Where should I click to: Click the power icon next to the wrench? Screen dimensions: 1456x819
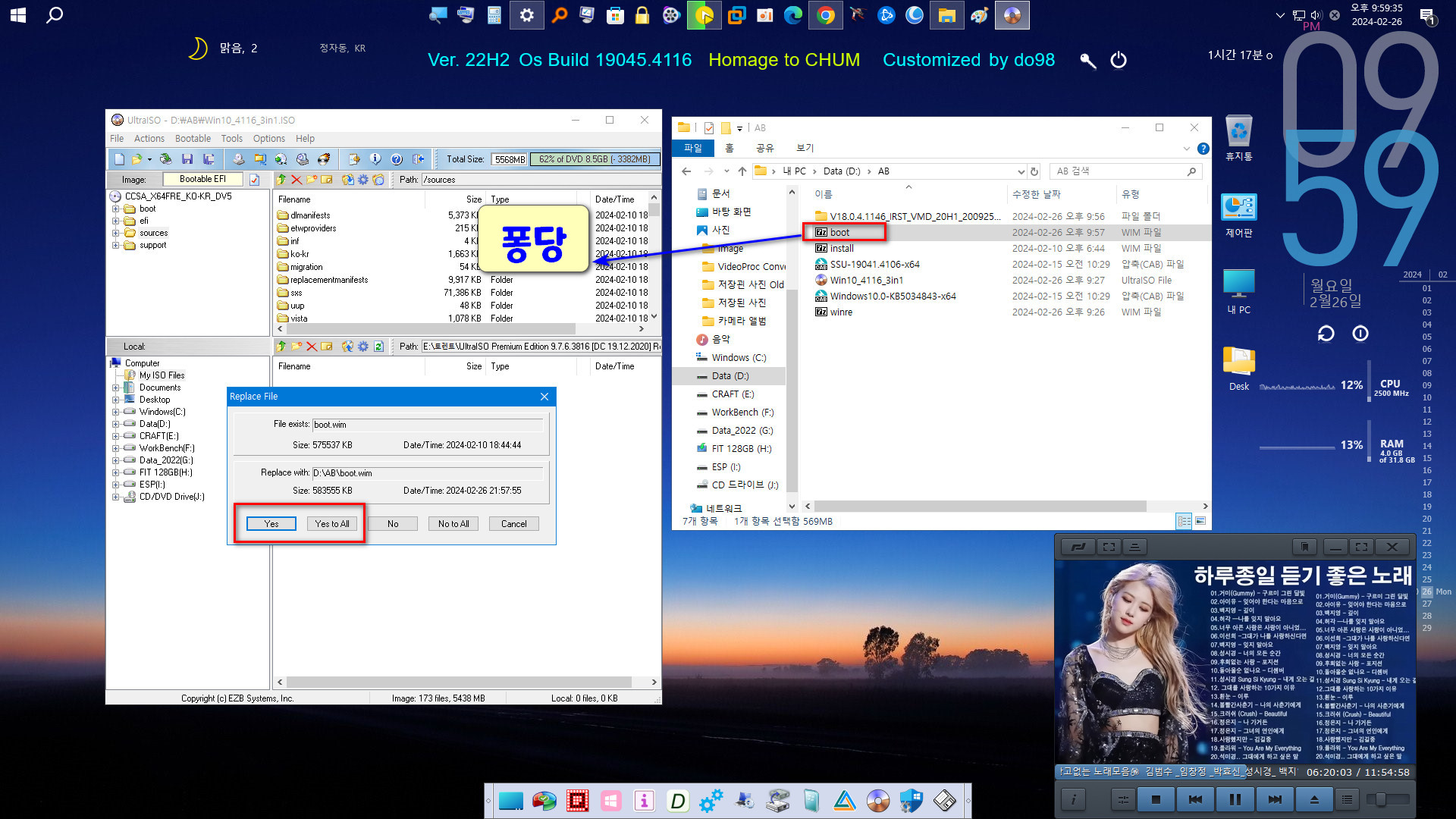[1119, 60]
